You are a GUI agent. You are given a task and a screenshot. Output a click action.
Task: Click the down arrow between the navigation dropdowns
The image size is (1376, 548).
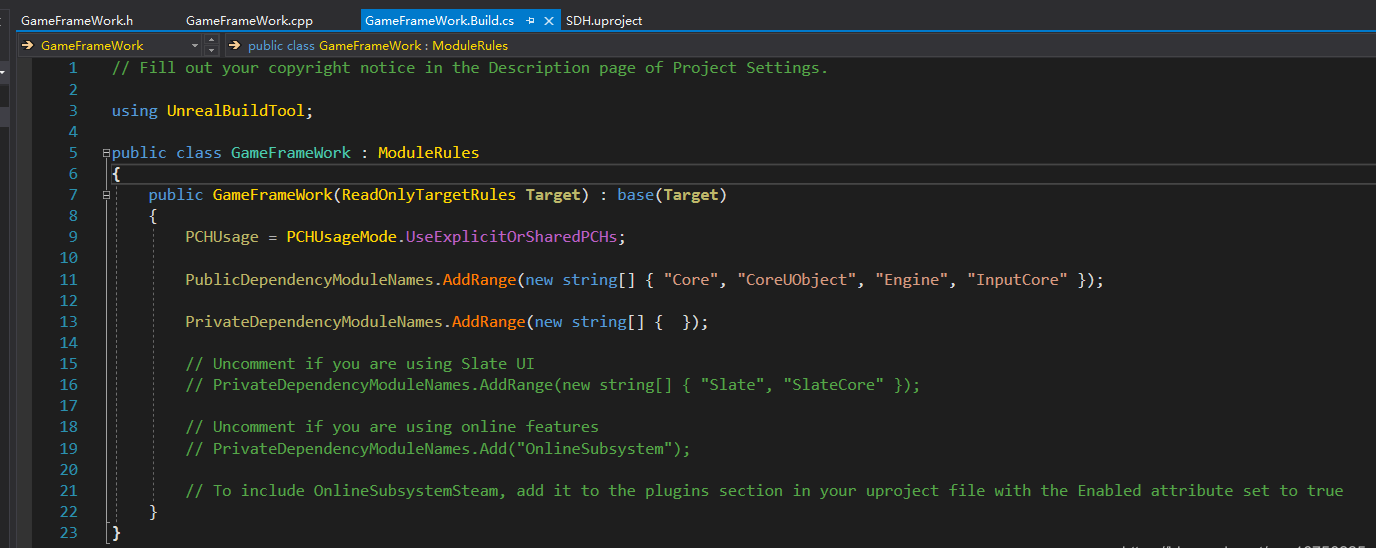click(x=211, y=50)
